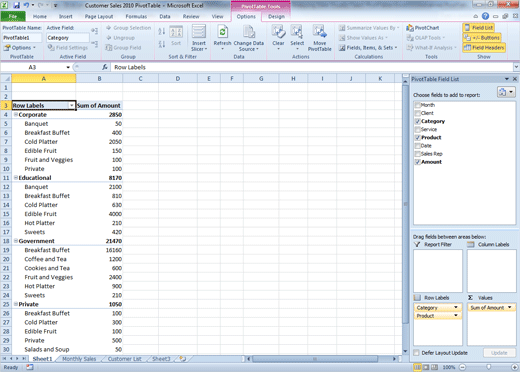Click the insert function fx icon
Viewport: 520px width, 372px height.
point(105,67)
